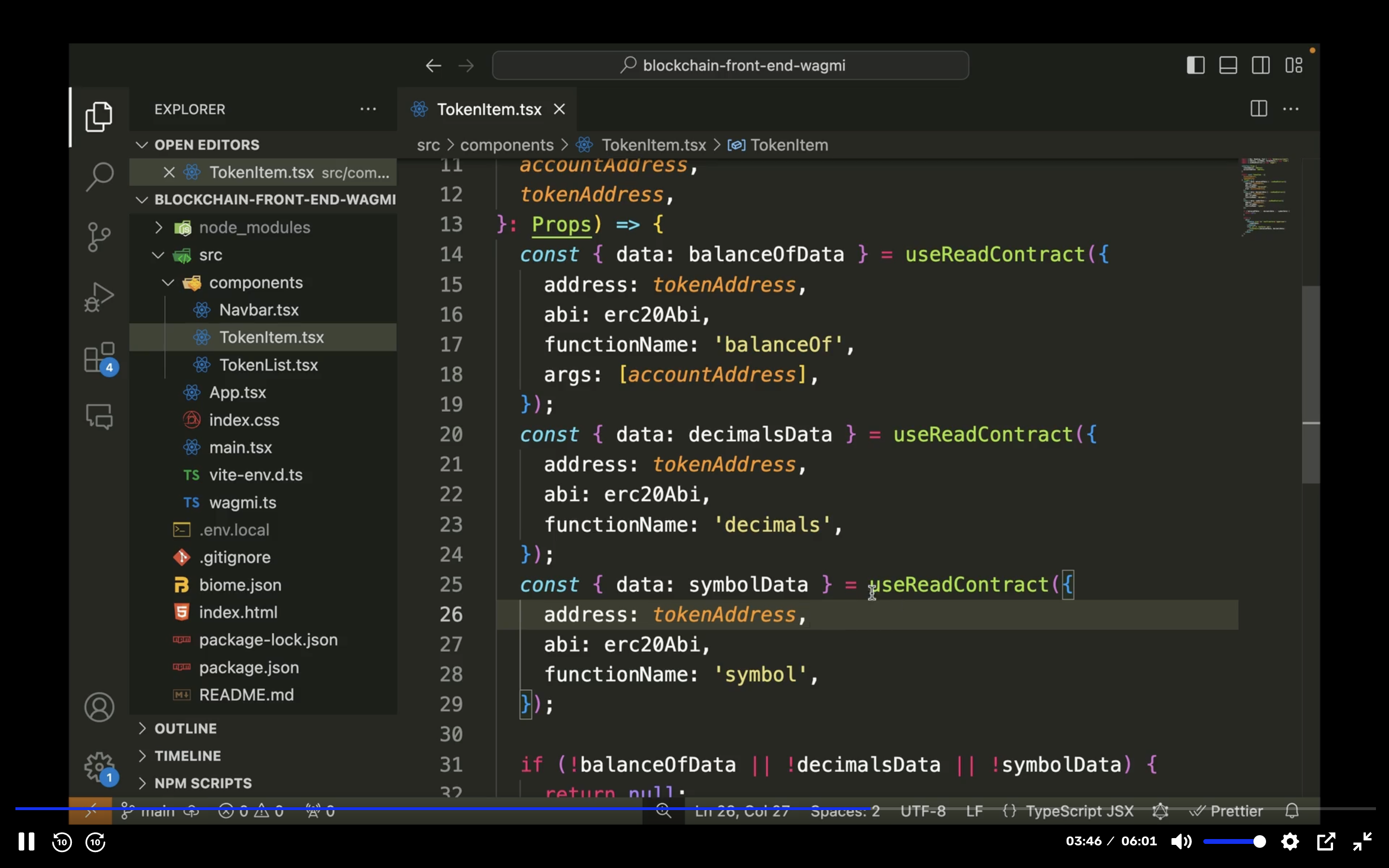The width and height of the screenshot is (1389, 868).
Task: Go back with the navigation arrow
Action: click(434, 66)
